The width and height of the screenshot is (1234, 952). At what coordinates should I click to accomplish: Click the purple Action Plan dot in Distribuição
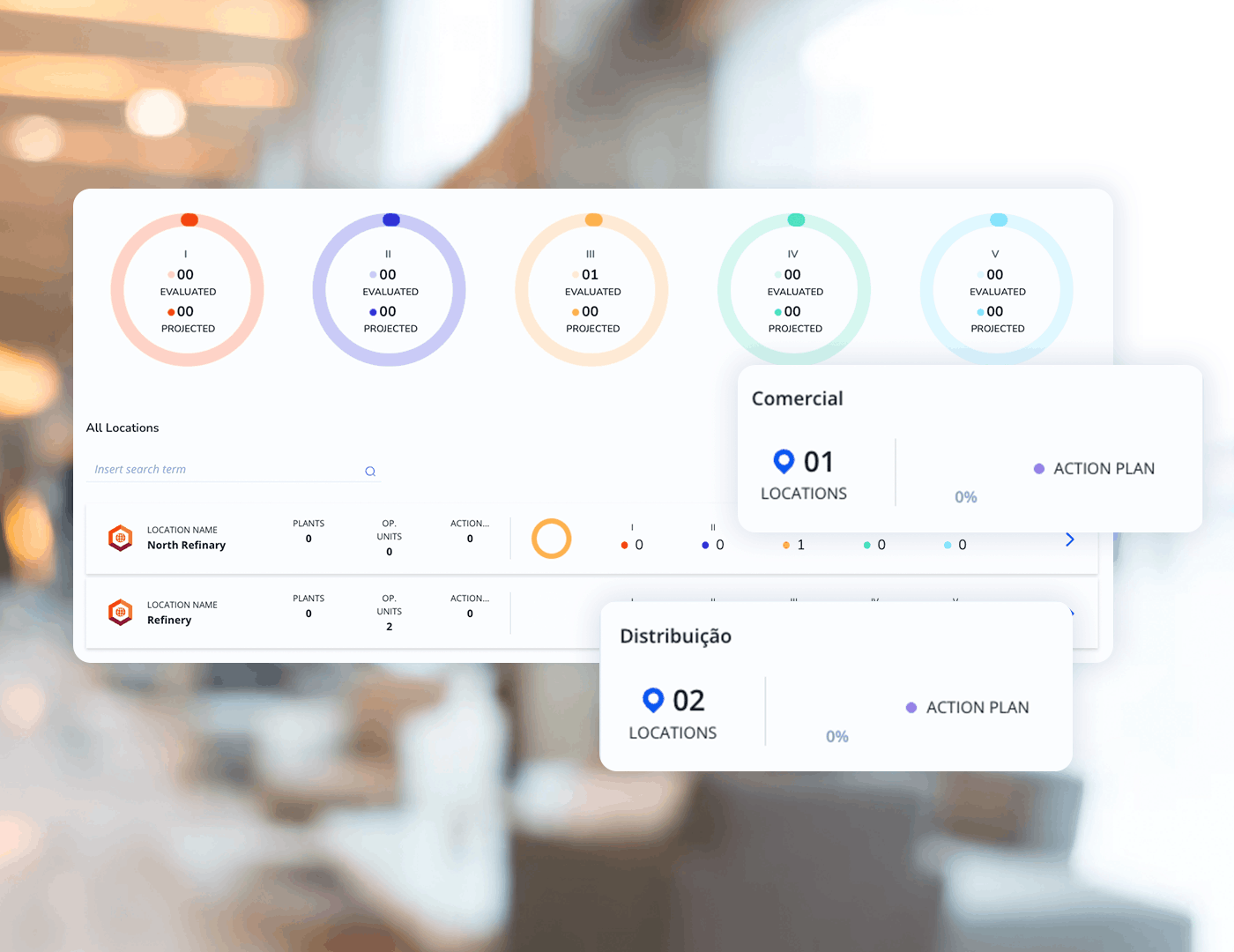coord(911,708)
